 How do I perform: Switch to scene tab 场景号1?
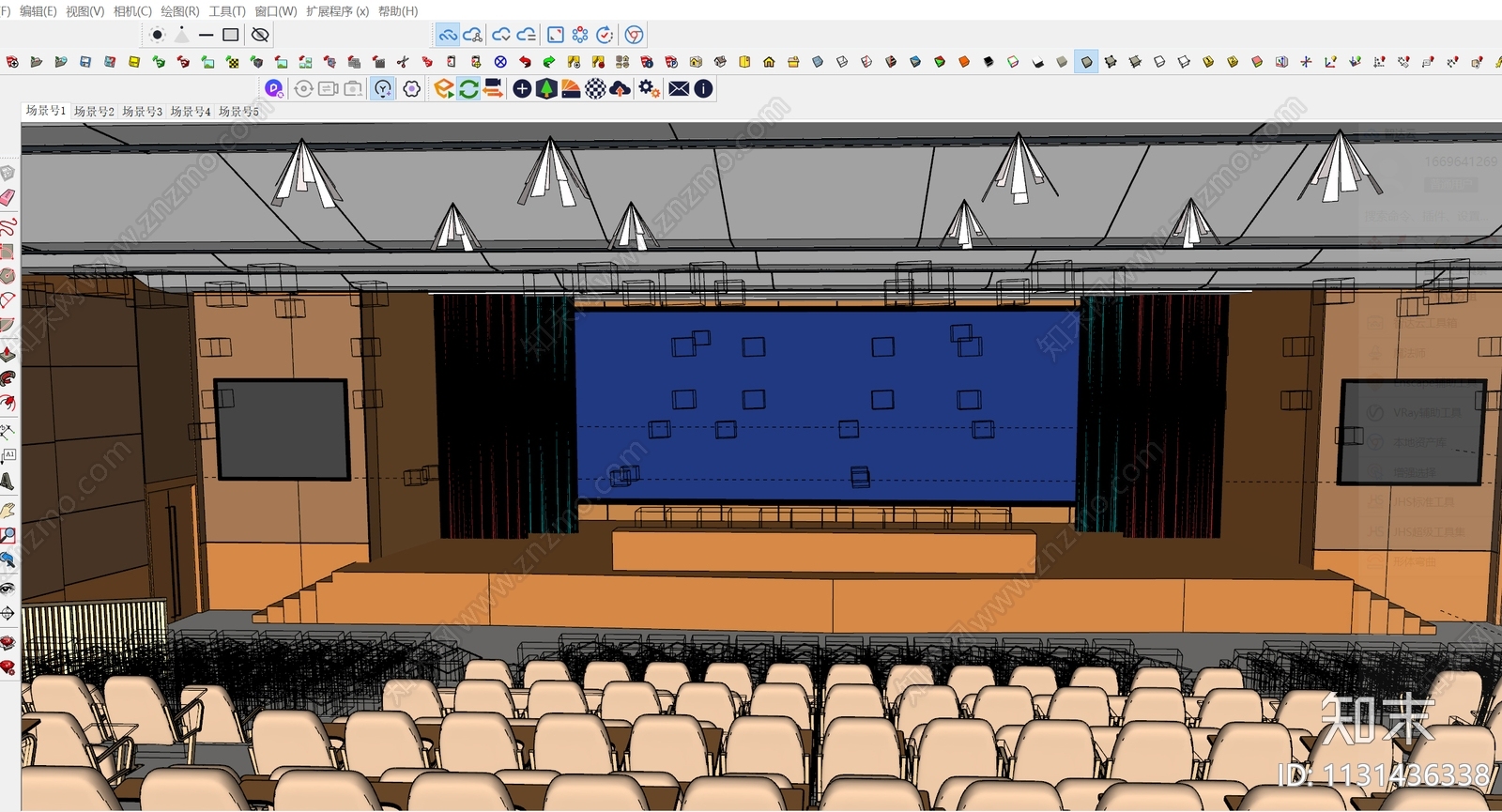[46, 111]
